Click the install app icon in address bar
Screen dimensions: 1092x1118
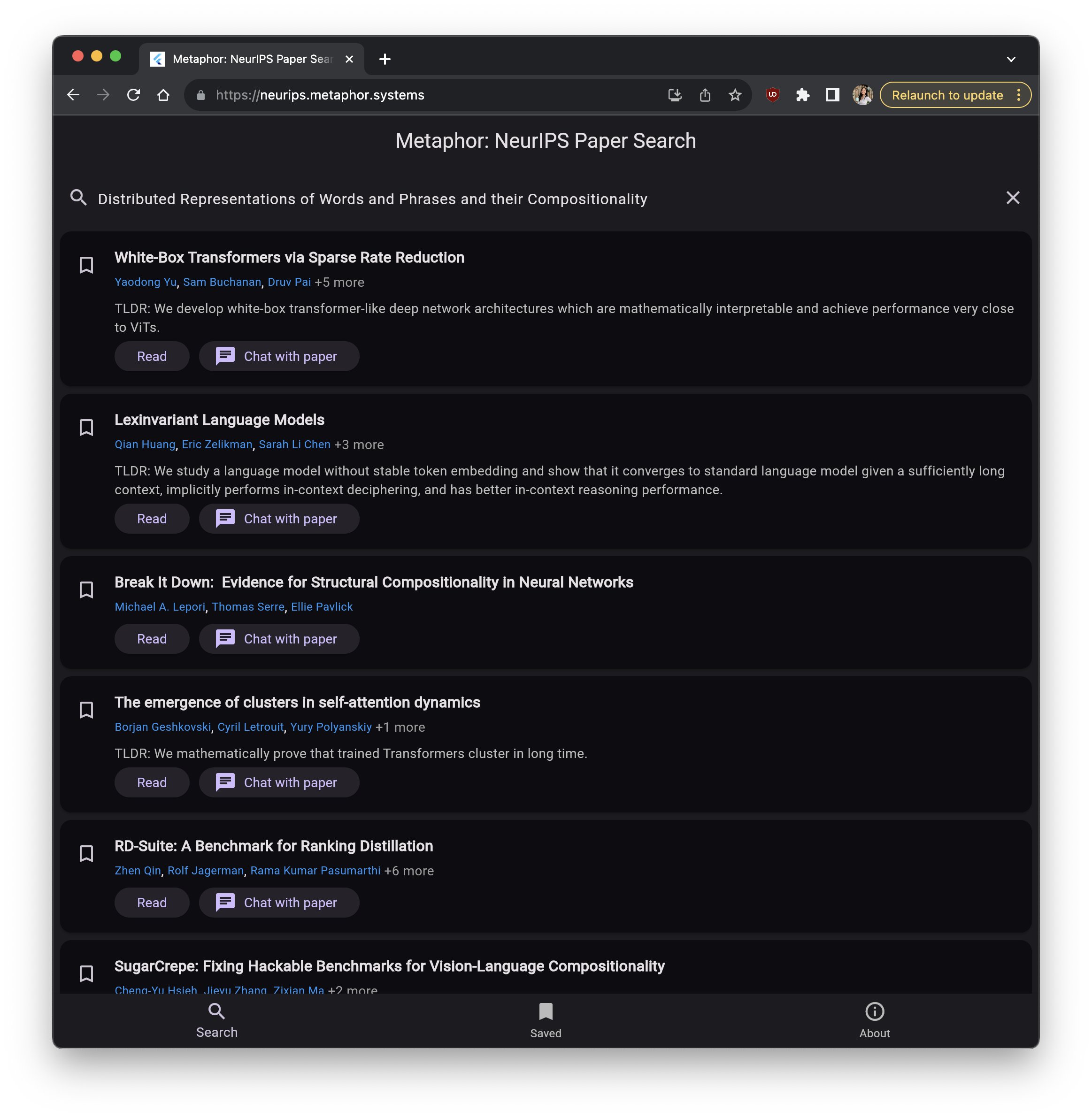675,95
